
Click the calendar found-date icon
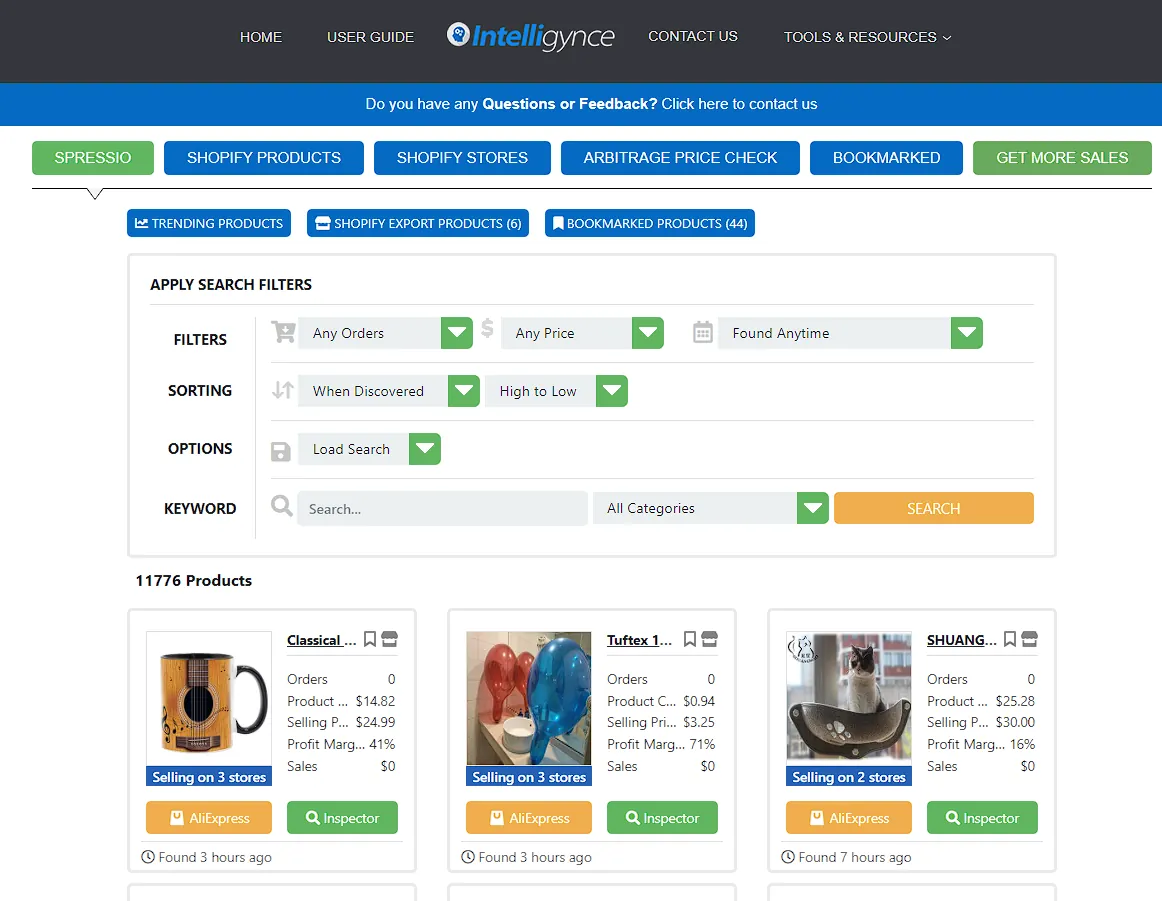coord(703,332)
